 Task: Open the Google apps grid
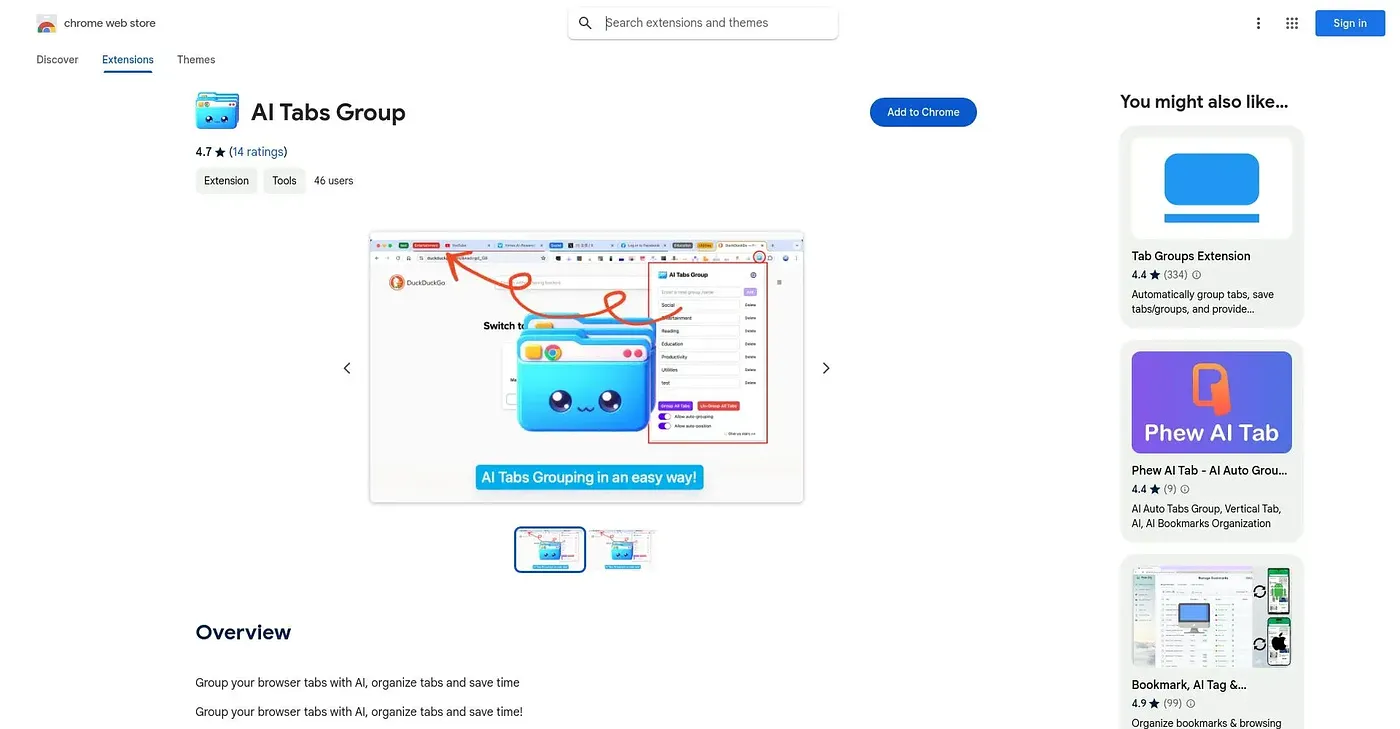(x=1292, y=23)
